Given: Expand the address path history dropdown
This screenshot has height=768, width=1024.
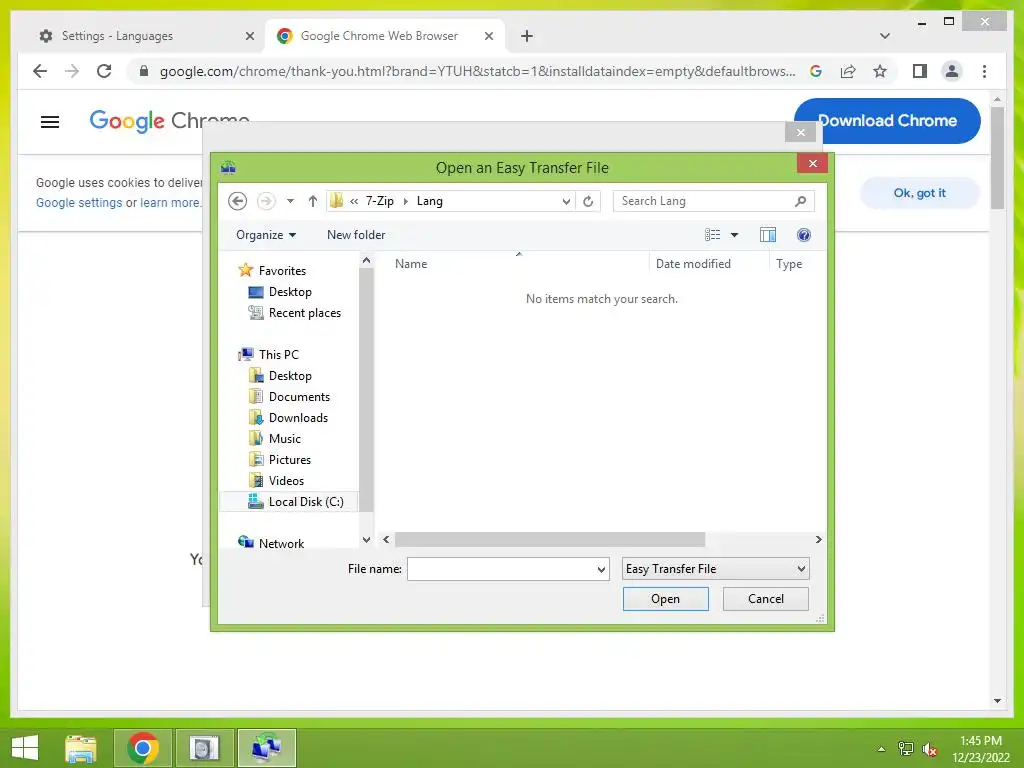Looking at the screenshot, I should [566, 201].
